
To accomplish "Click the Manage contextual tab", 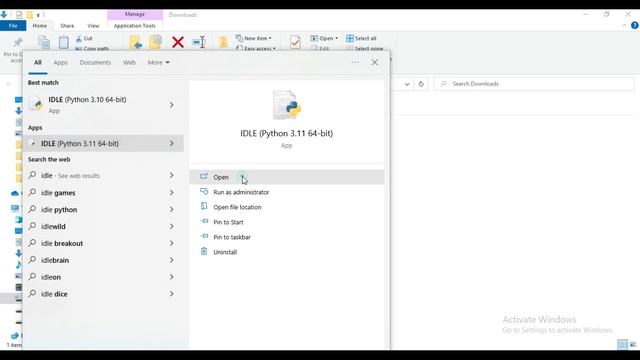I will (135, 14).
